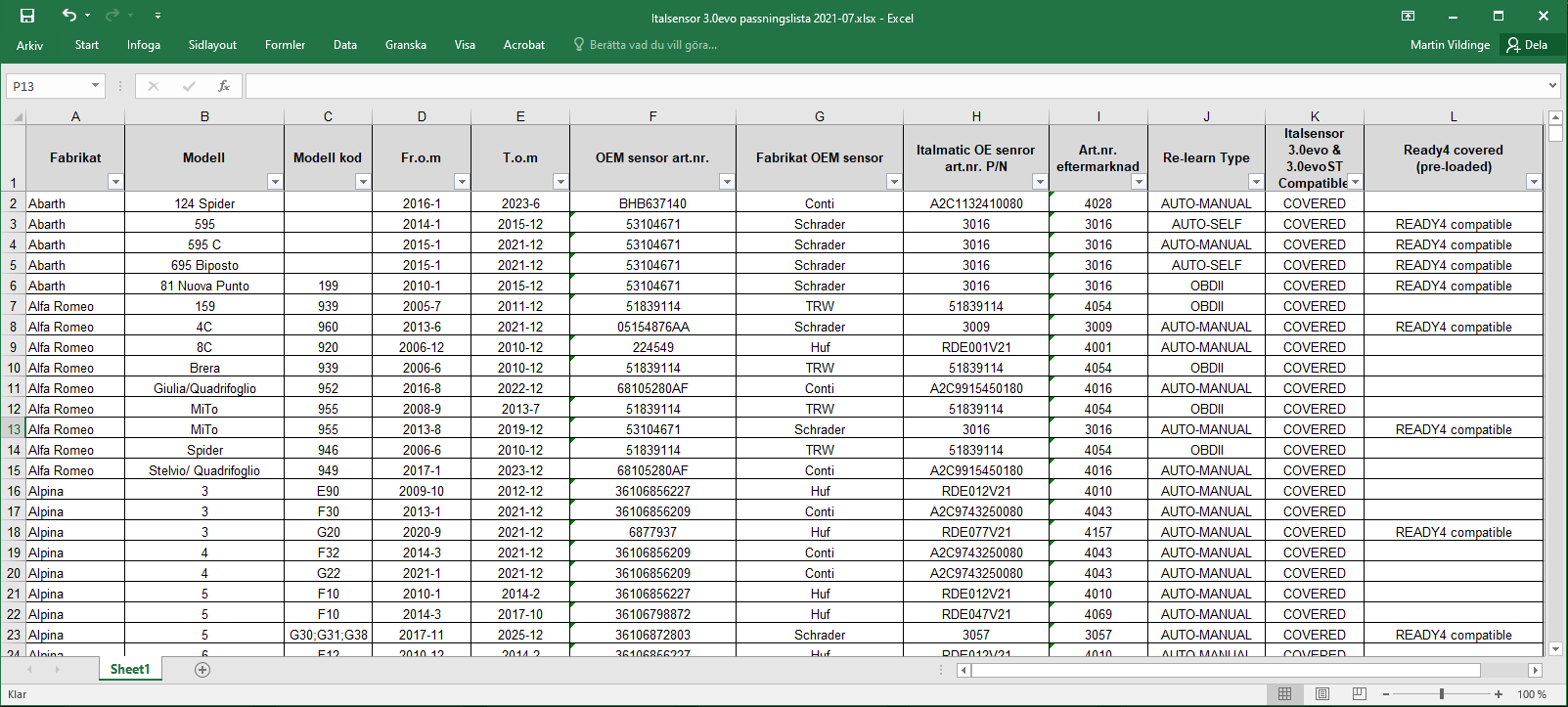Image resolution: width=1568 pixels, height=707 pixels.
Task: Click the horizontal scrollbar thumb
Action: (x=1226, y=670)
